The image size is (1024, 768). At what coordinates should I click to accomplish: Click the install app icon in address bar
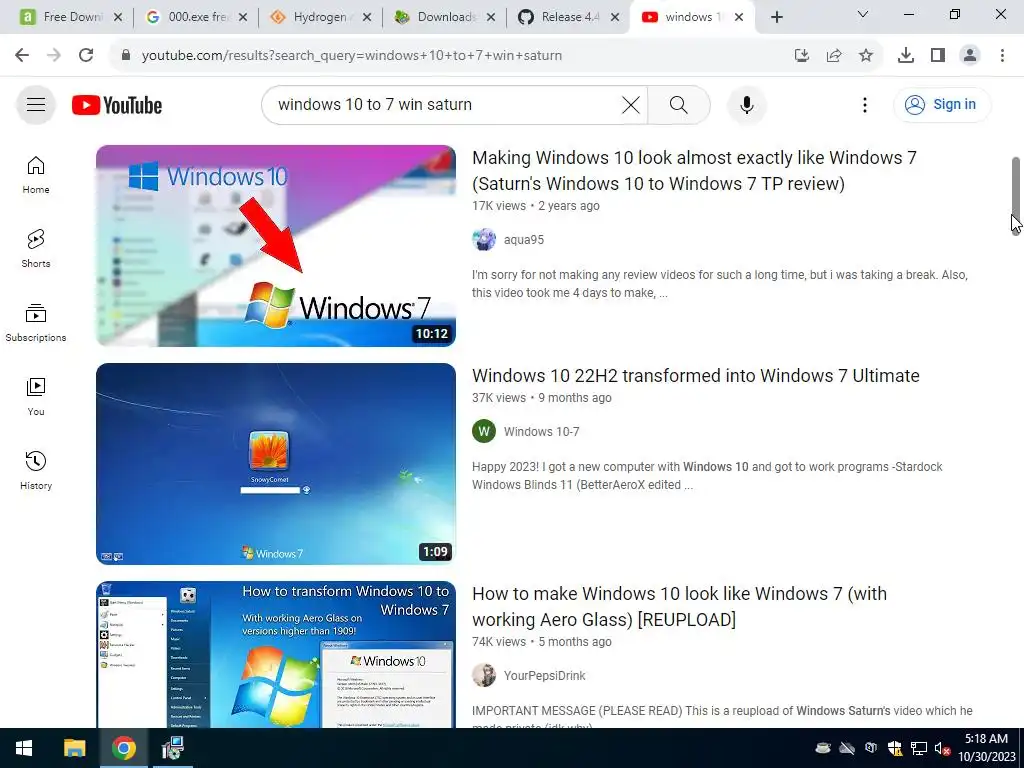[802, 56]
